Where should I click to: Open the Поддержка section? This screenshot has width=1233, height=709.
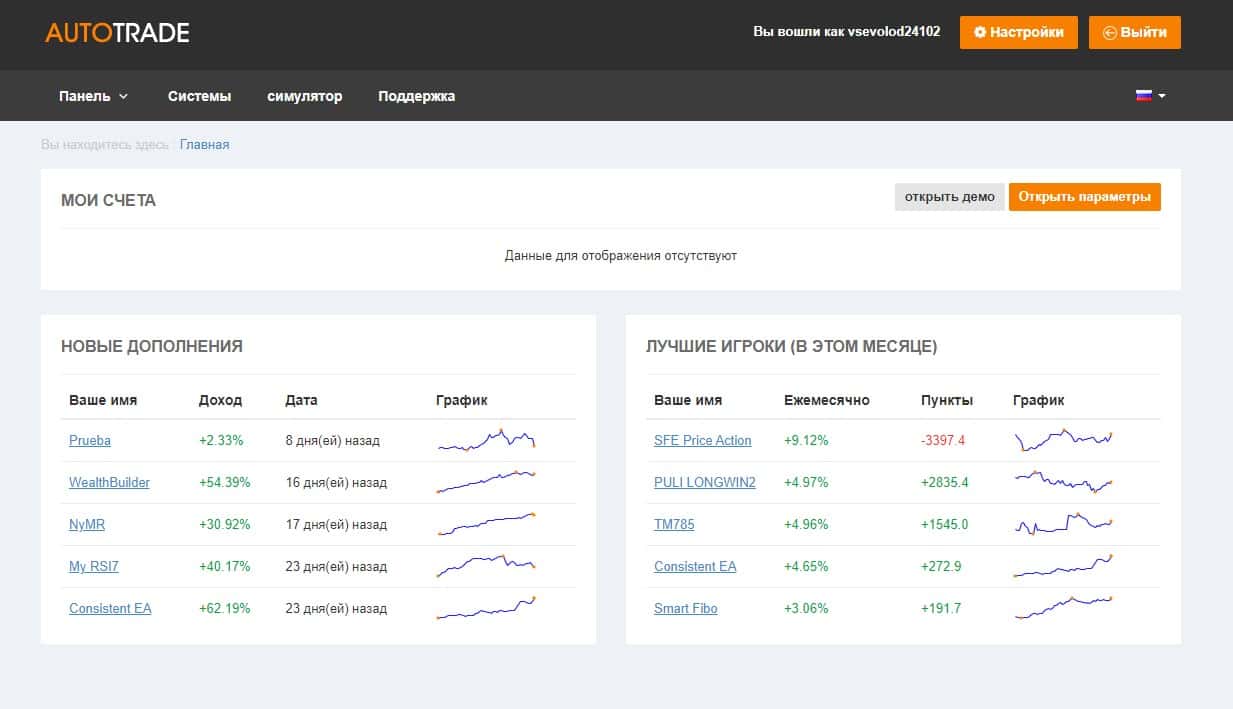416,96
